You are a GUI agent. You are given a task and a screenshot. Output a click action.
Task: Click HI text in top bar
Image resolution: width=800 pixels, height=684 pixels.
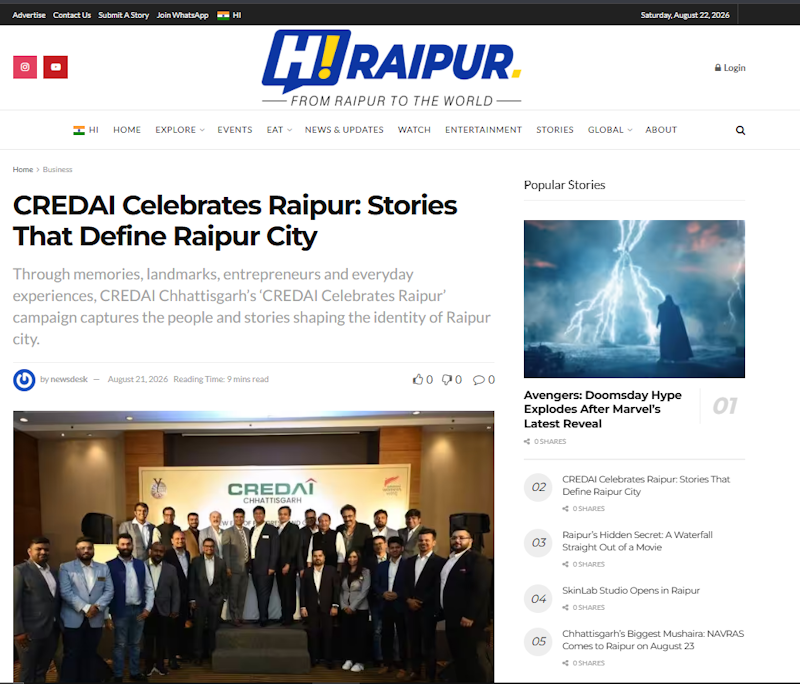(237, 15)
